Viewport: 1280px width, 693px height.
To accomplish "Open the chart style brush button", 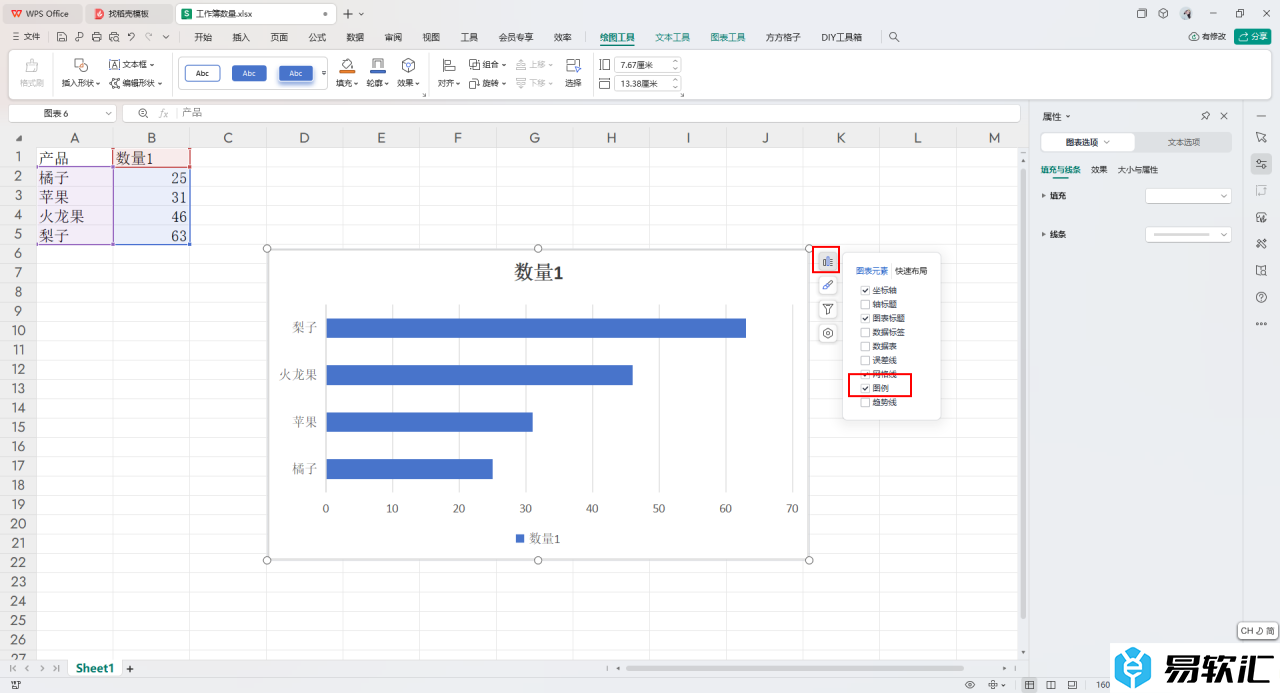I will point(827,285).
